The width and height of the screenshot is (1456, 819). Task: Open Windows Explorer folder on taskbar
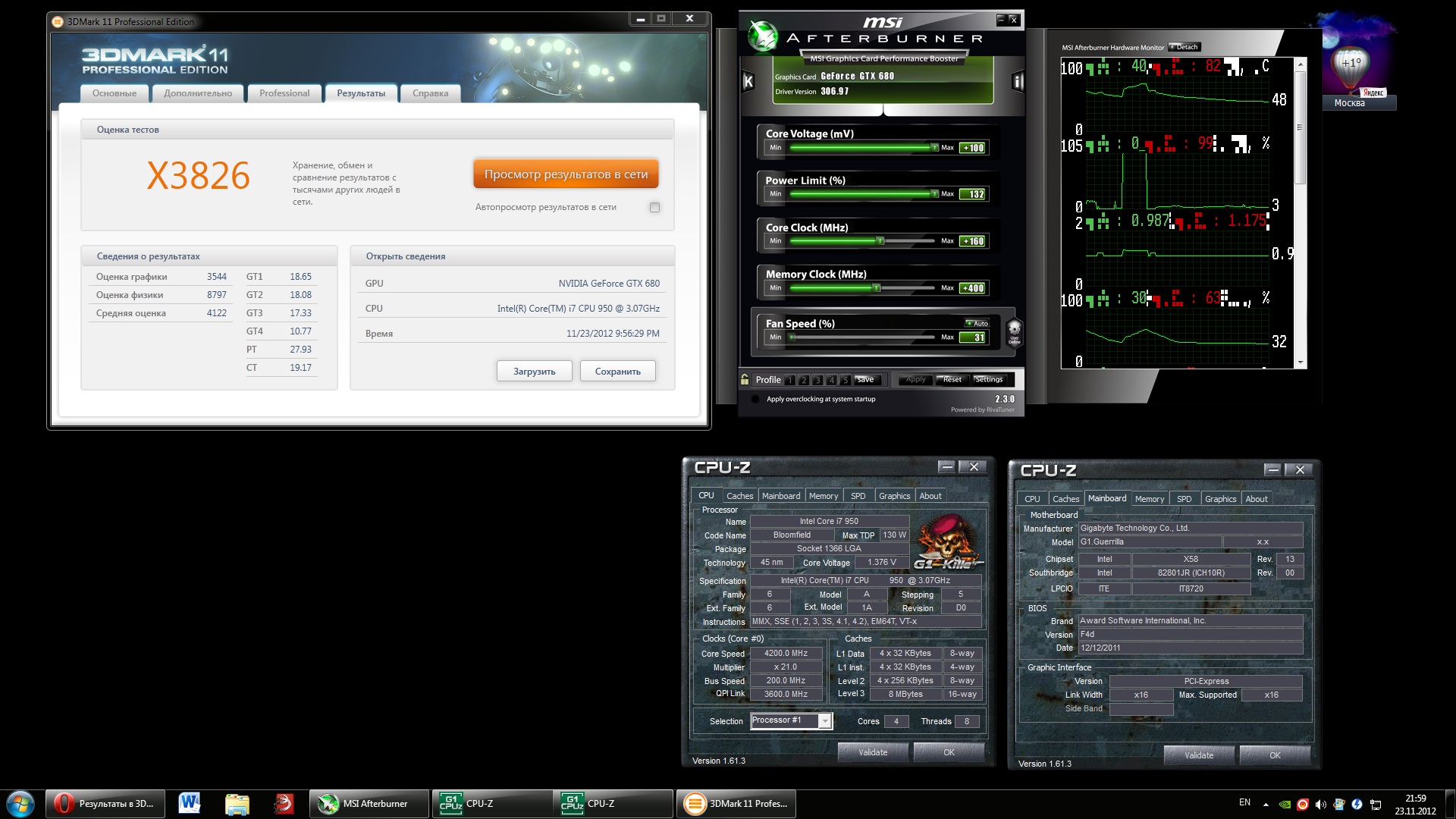click(x=237, y=804)
